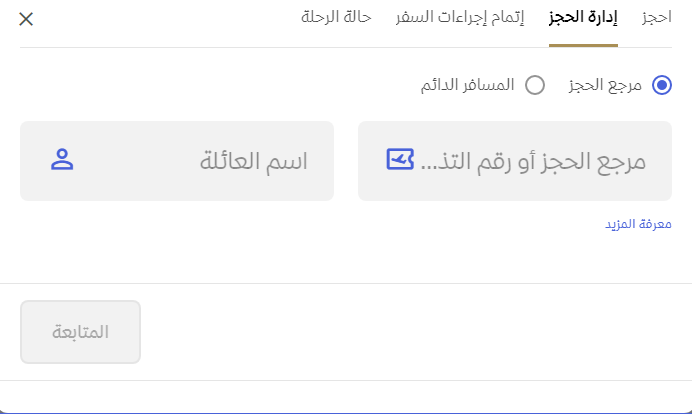The image size is (692, 414).
Task: Open the إدارة الحجز tab
Action: pos(583,18)
